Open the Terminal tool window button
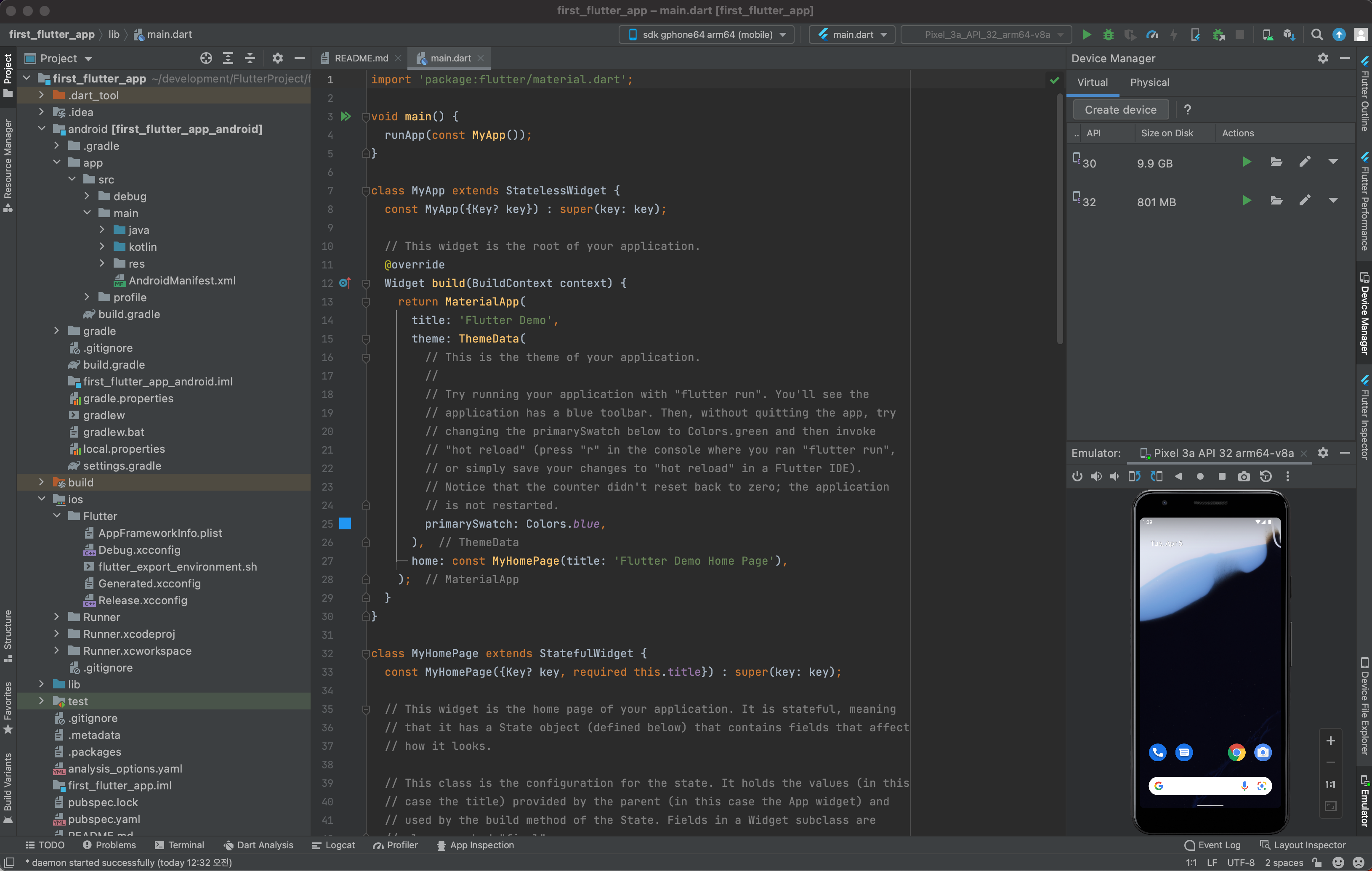This screenshot has width=1372, height=871. (x=179, y=845)
